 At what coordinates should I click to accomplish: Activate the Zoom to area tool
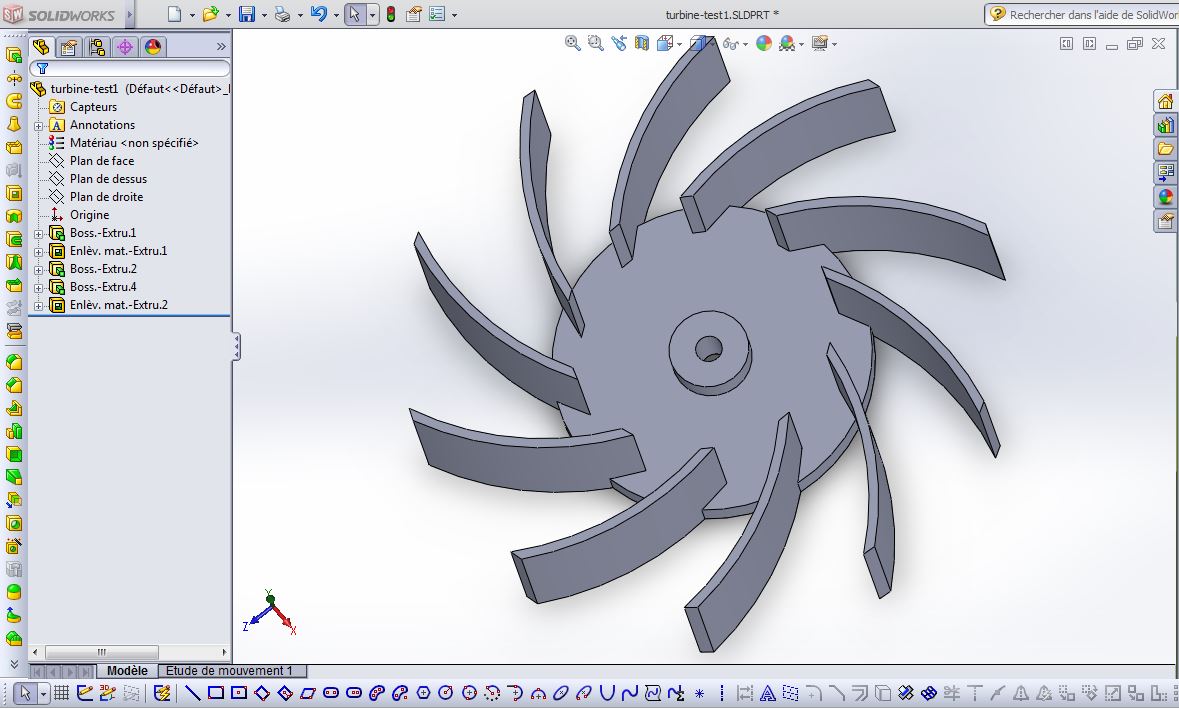596,43
